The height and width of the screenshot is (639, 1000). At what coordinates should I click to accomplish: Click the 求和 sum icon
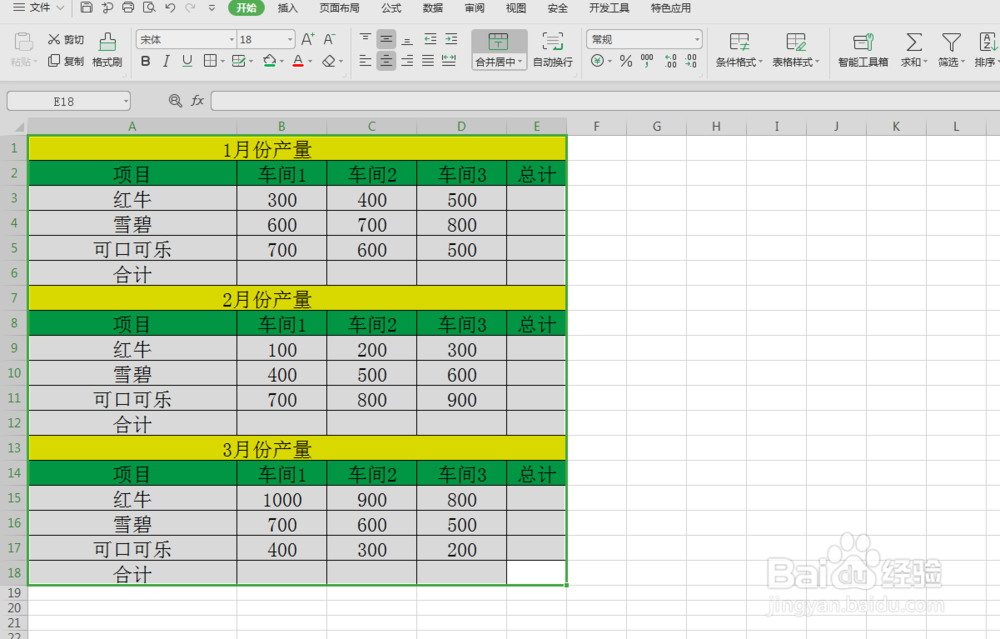[914, 42]
